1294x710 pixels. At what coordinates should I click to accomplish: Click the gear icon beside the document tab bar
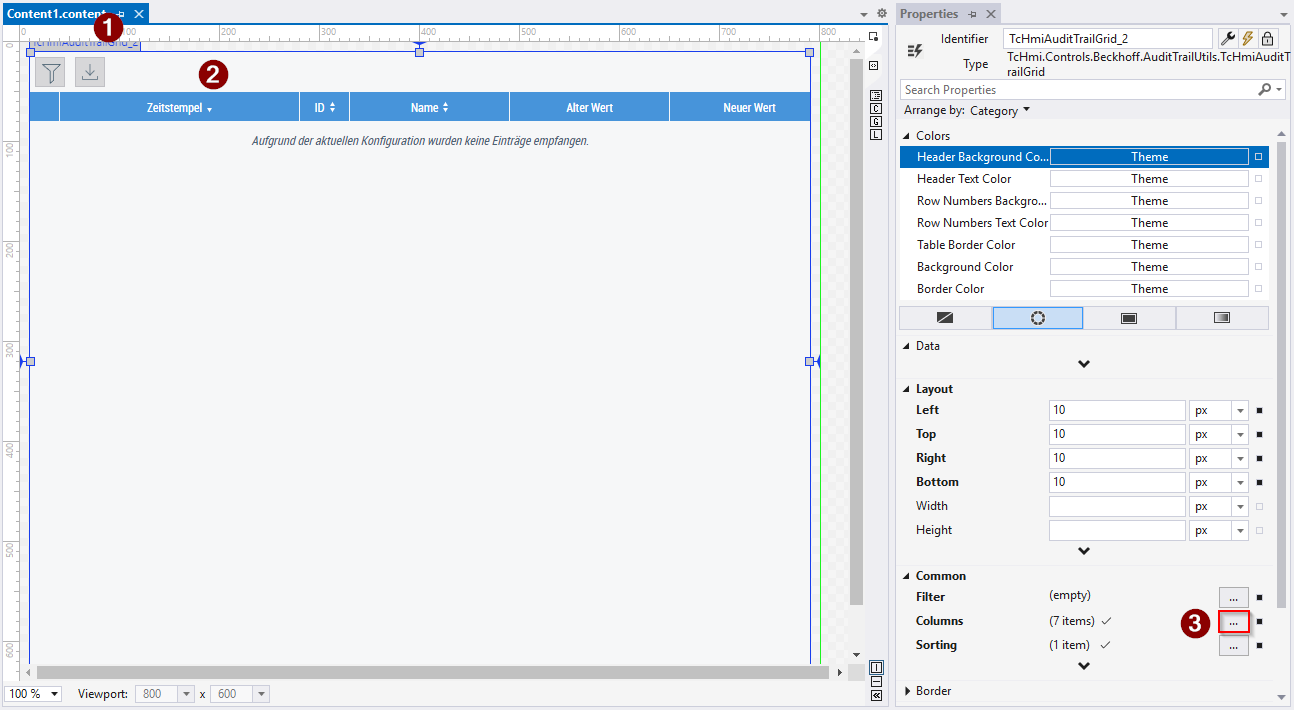881,13
